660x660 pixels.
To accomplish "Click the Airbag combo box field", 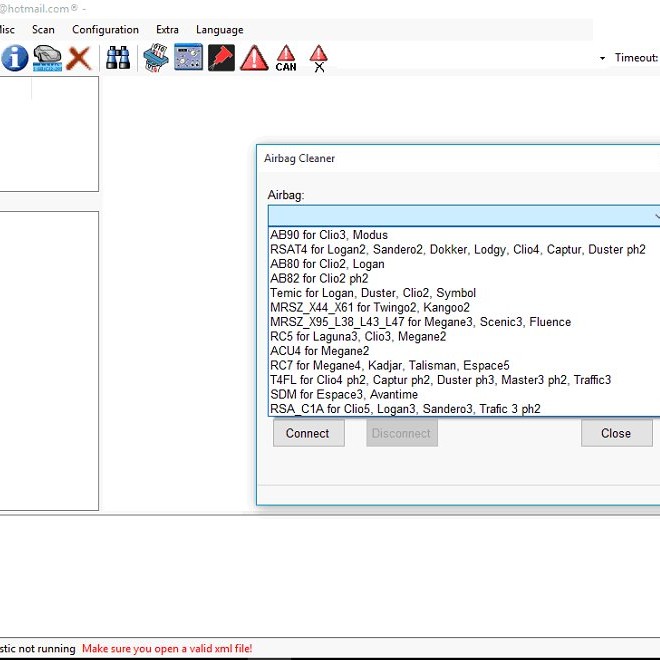I will [x=464, y=216].
